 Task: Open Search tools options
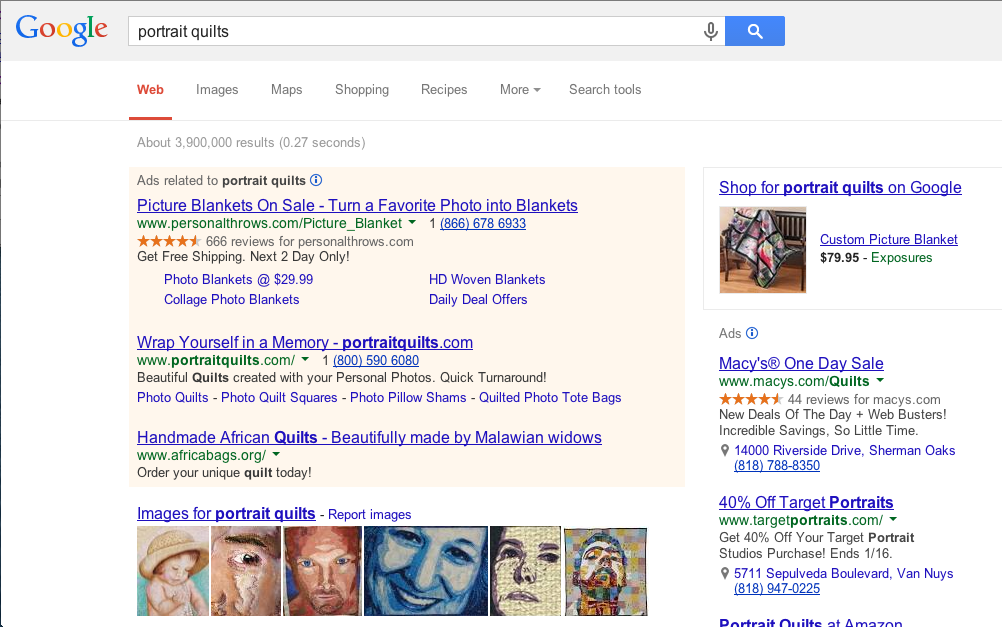tap(605, 90)
